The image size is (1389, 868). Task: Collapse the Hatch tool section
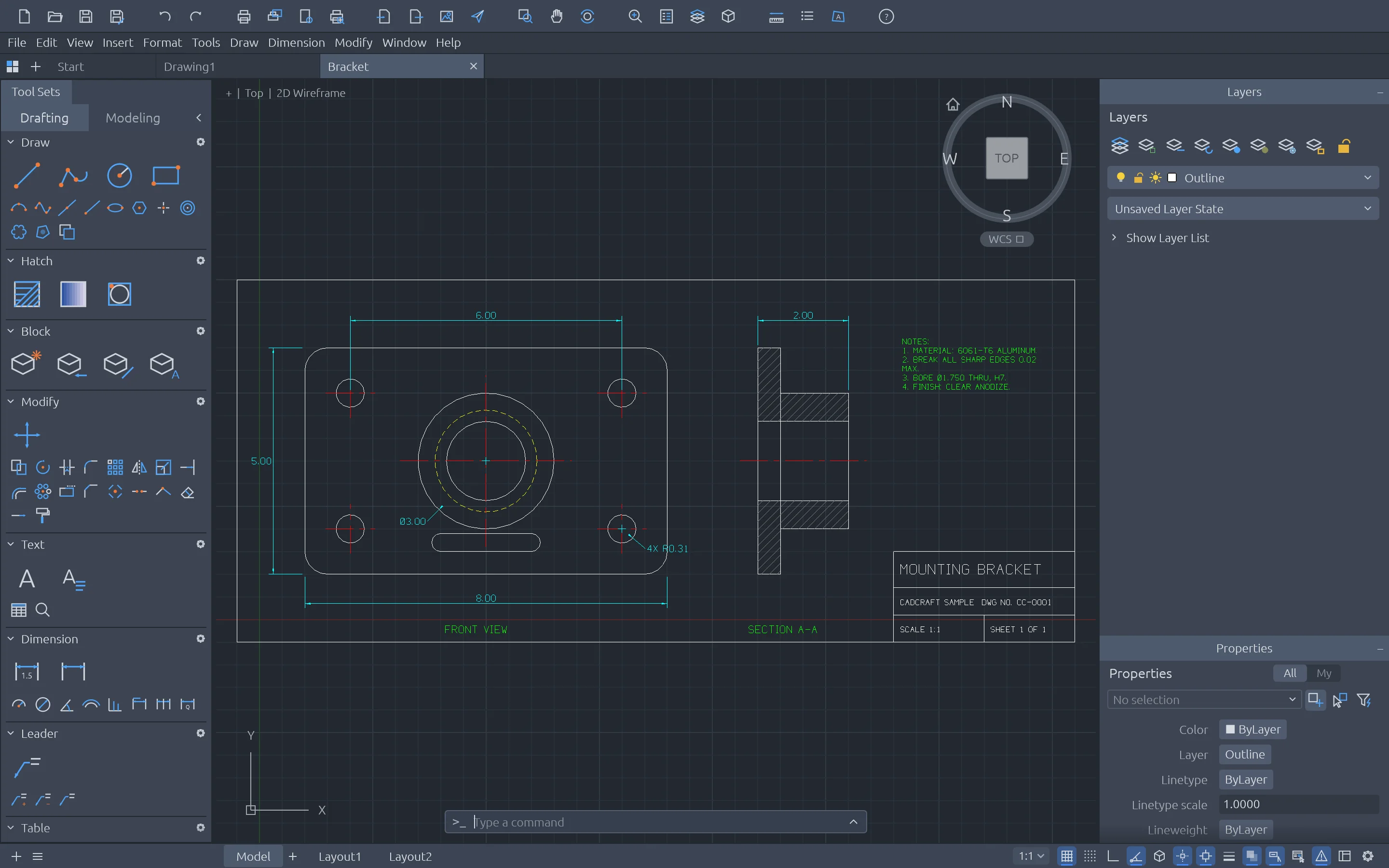(x=10, y=260)
